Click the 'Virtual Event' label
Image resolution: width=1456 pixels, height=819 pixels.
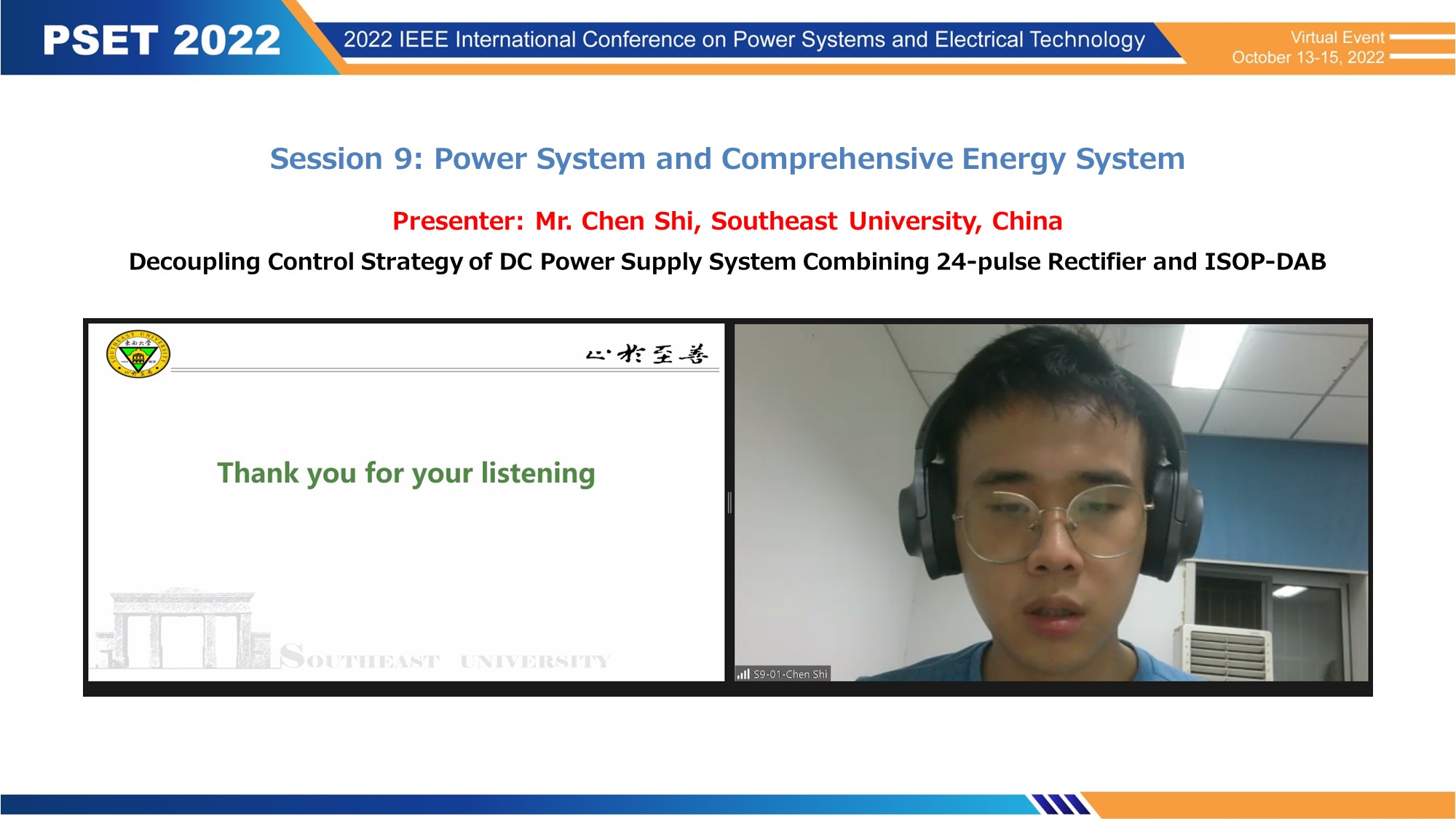point(1337,37)
